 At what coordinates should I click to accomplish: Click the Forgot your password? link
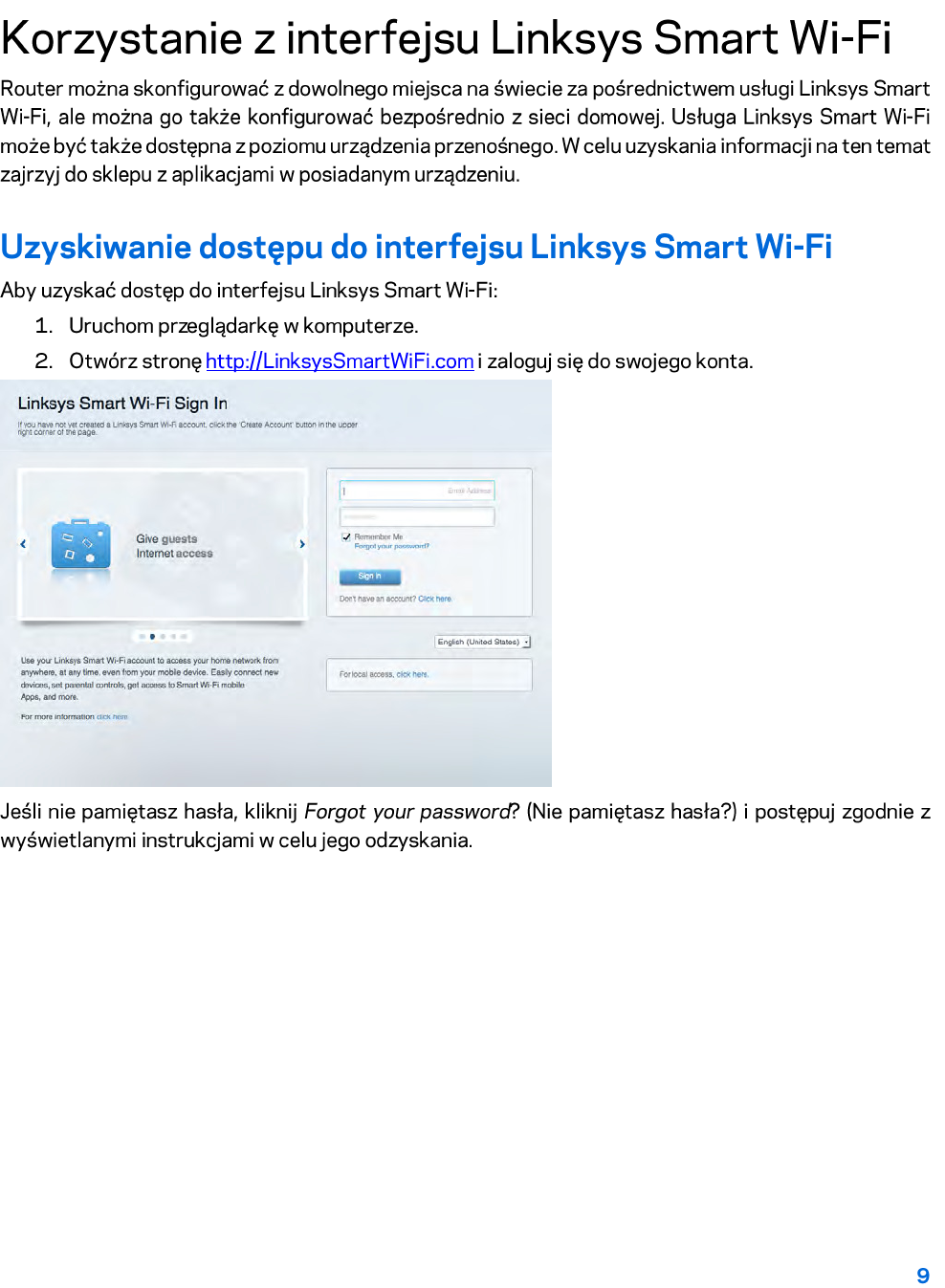(391, 546)
